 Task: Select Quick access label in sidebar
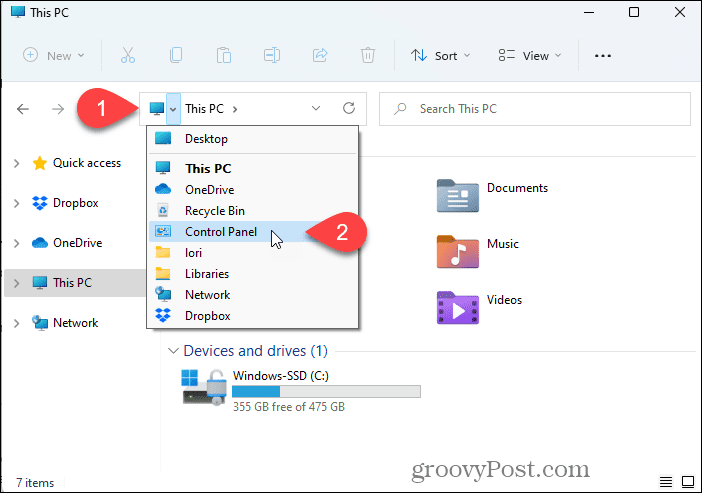pos(87,163)
